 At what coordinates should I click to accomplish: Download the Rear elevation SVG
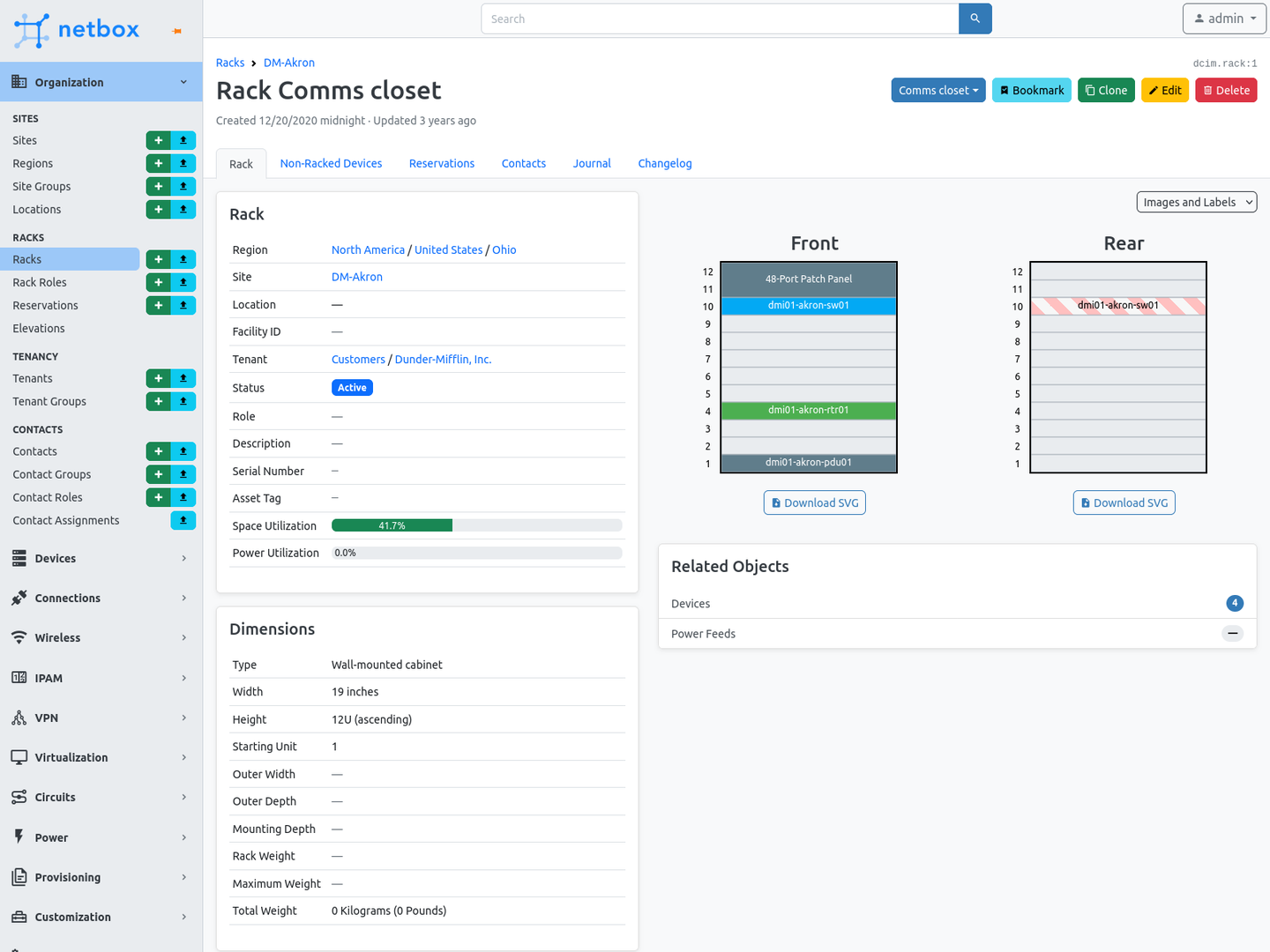click(x=1124, y=502)
